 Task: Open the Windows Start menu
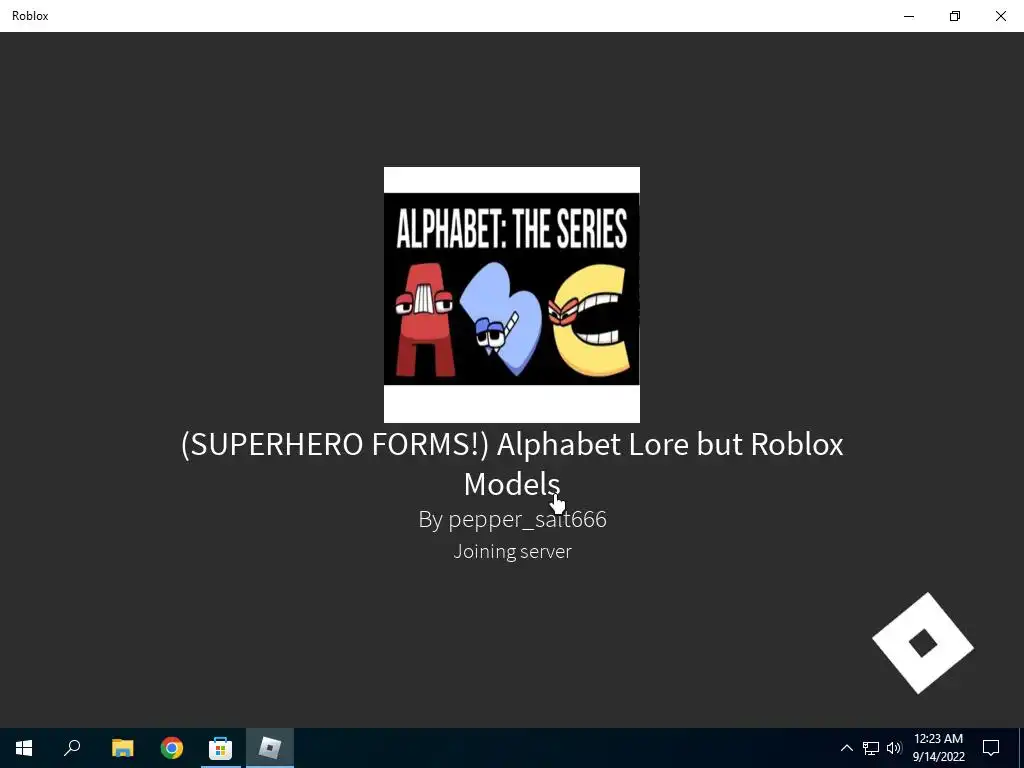(x=24, y=748)
